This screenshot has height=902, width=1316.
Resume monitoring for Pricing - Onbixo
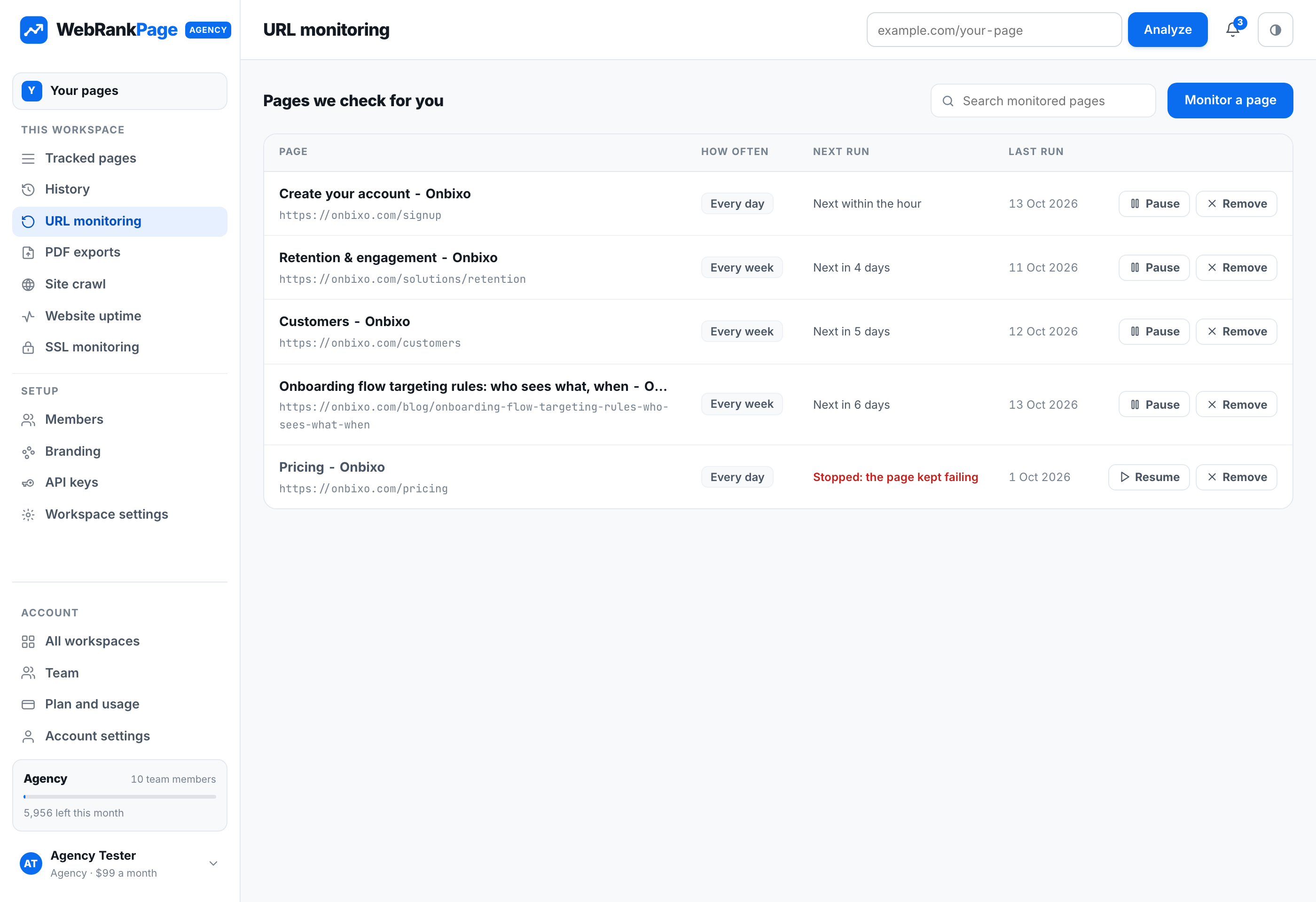(1148, 477)
